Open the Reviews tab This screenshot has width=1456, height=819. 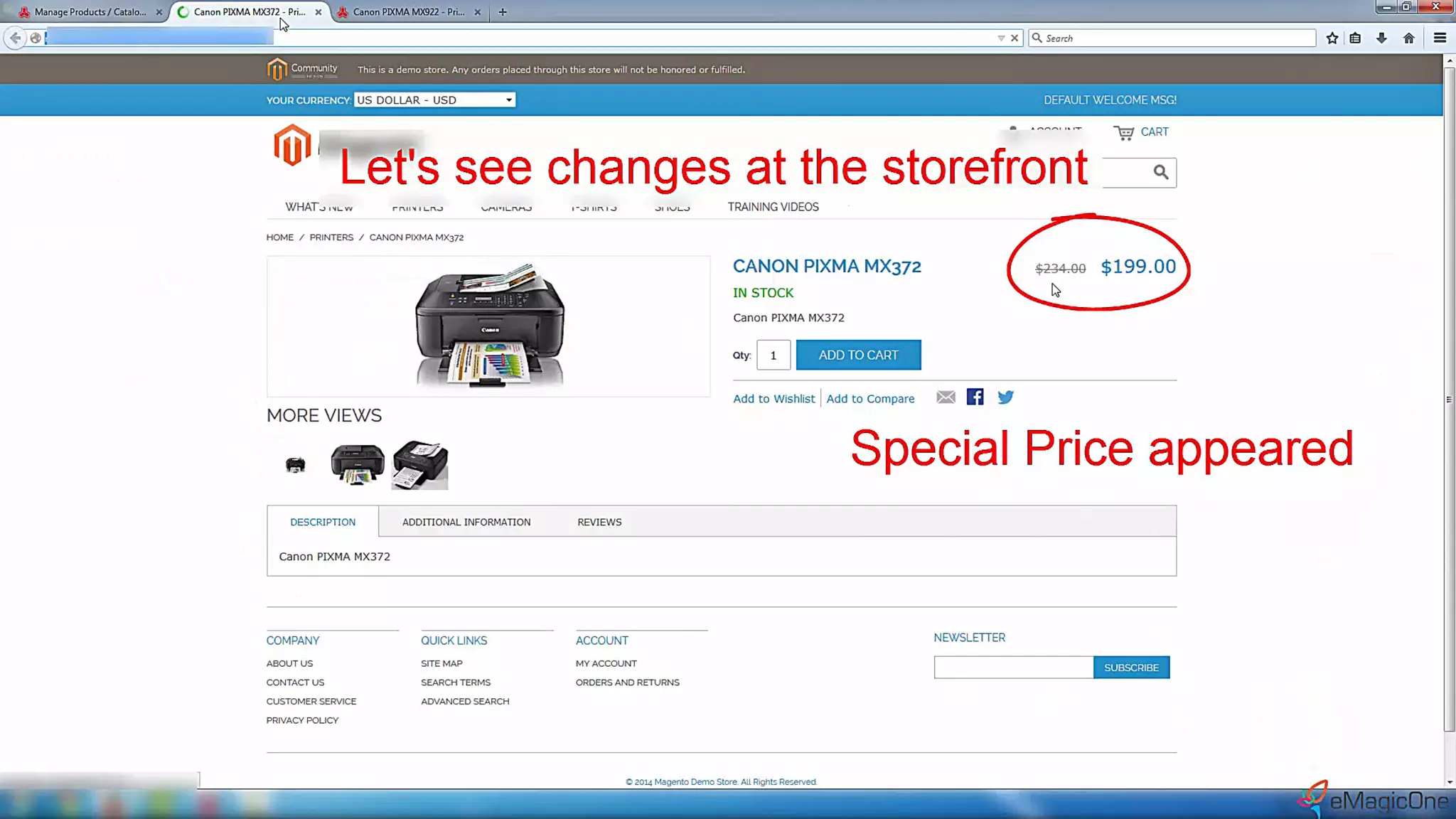(x=599, y=522)
